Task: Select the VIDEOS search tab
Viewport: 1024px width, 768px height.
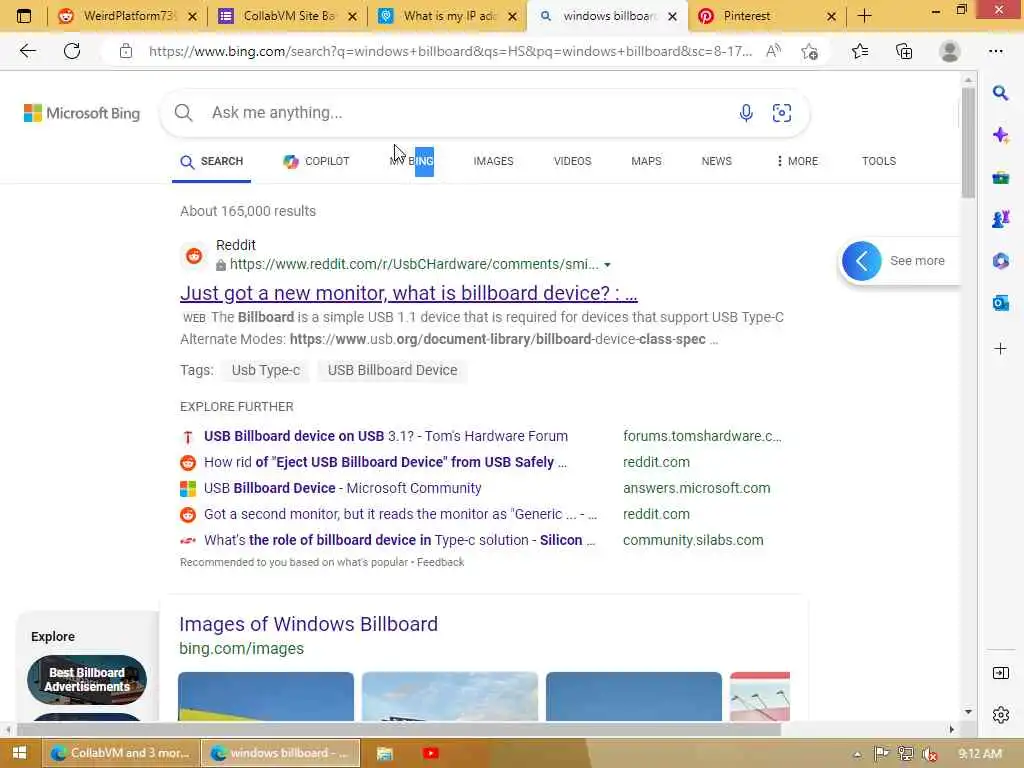Action: point(572,161)
